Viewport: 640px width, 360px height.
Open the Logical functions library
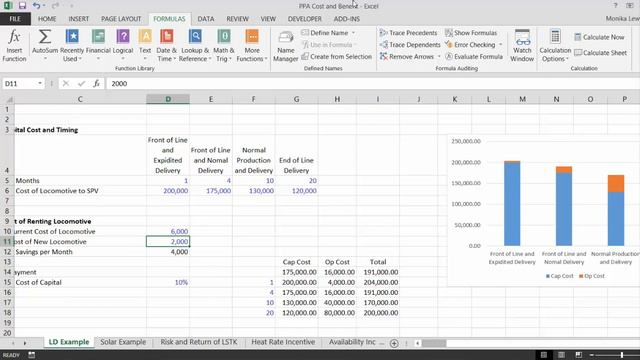(122, 46)
